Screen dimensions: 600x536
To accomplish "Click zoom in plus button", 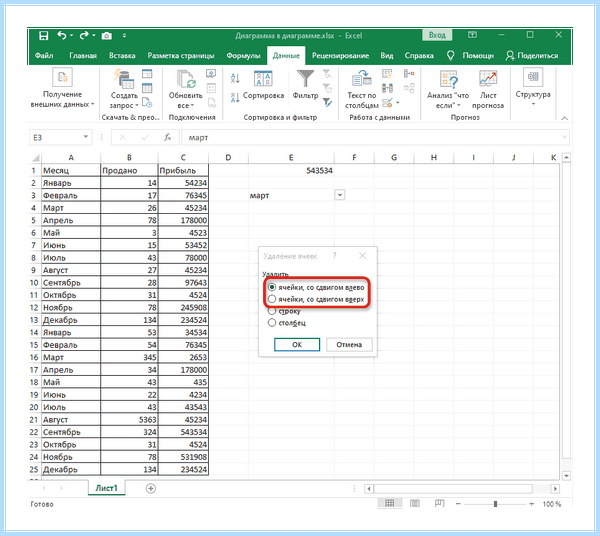I will point(531,504).
